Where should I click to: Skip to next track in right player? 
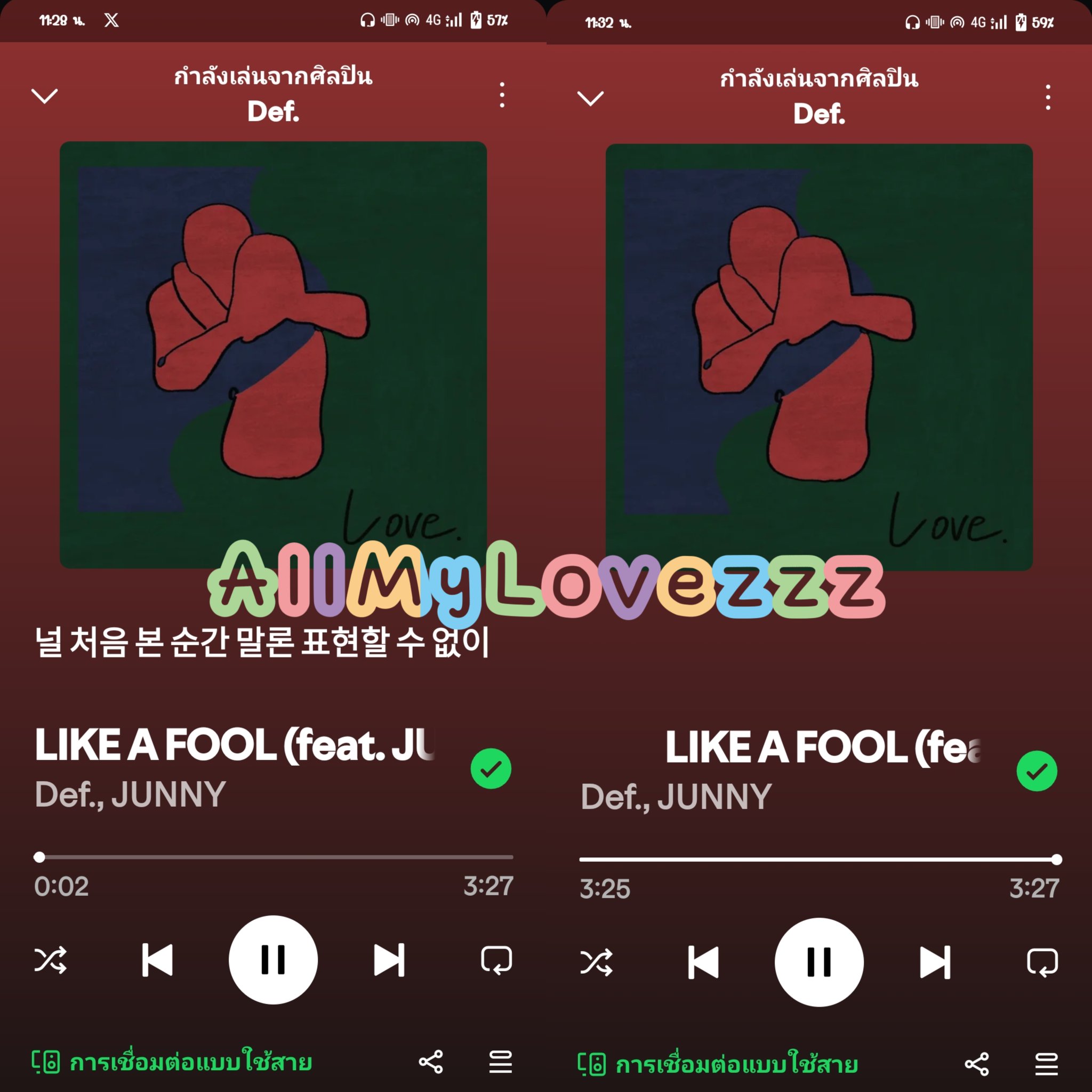935,962
